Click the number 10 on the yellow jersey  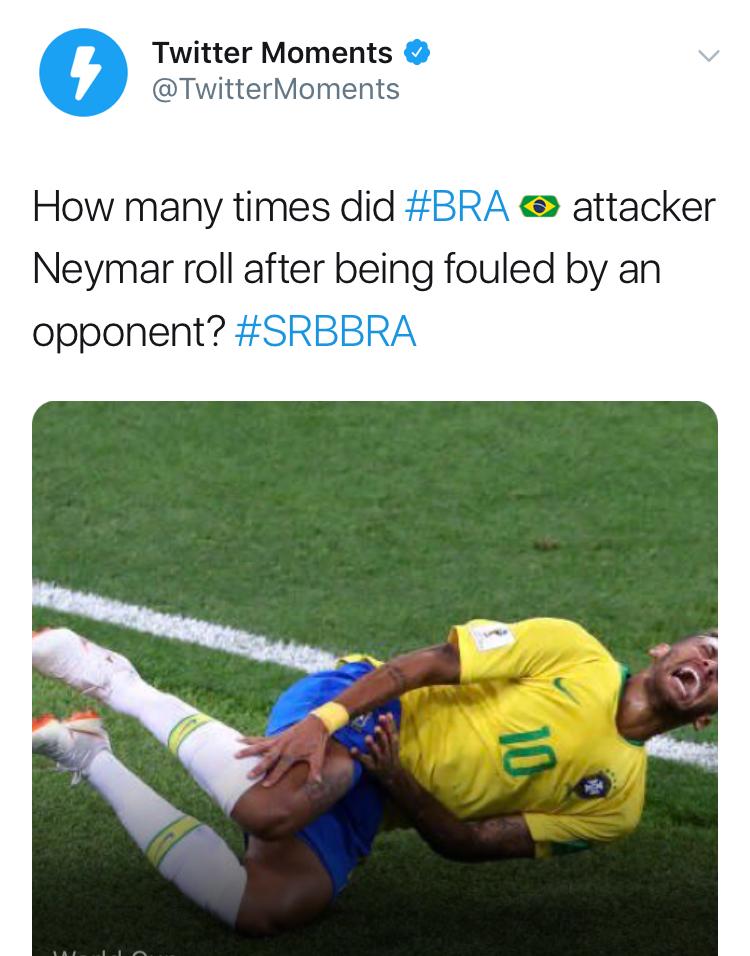pyautogui.click(x=528, y=751)
